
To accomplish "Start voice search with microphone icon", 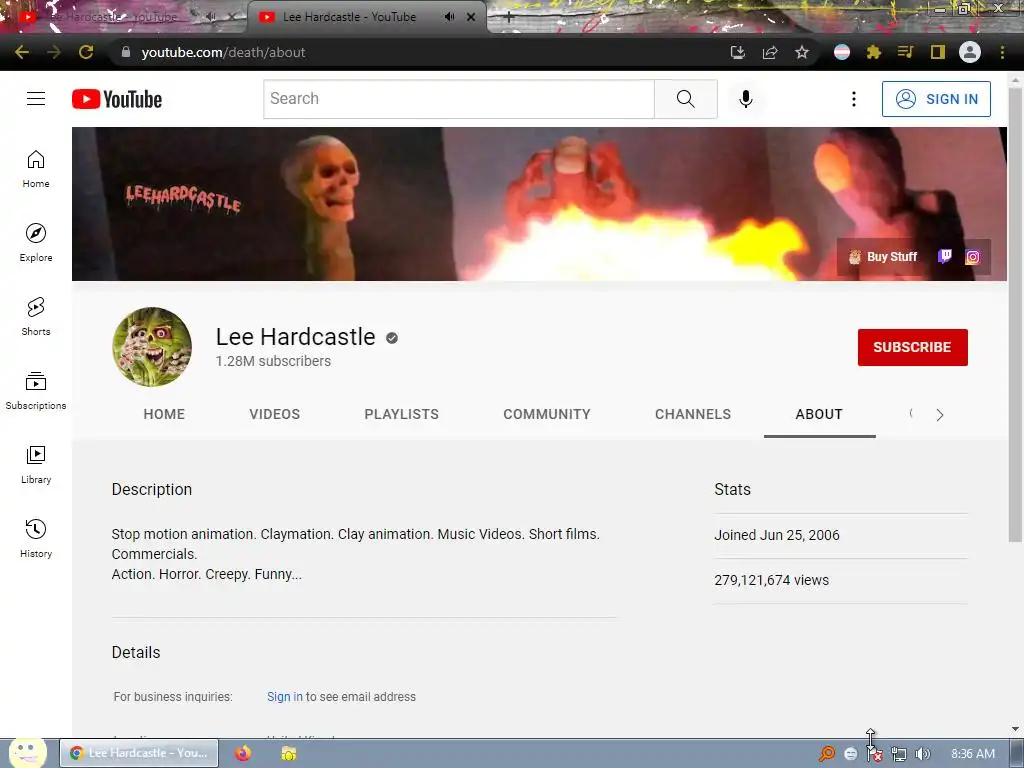I will pos(746,99).
